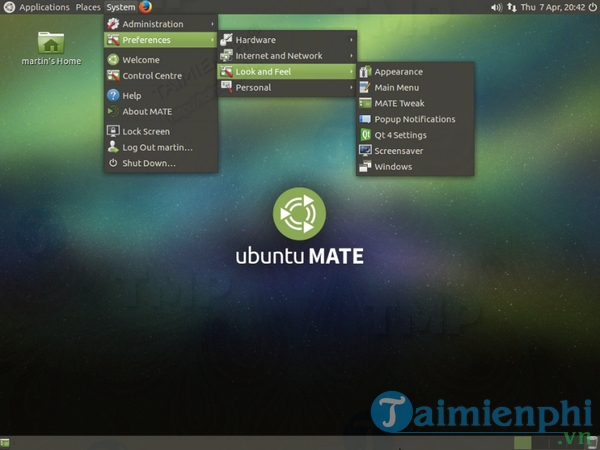
Task: Choose MATE Tweak menu entry
Action: tap(415, 103)
